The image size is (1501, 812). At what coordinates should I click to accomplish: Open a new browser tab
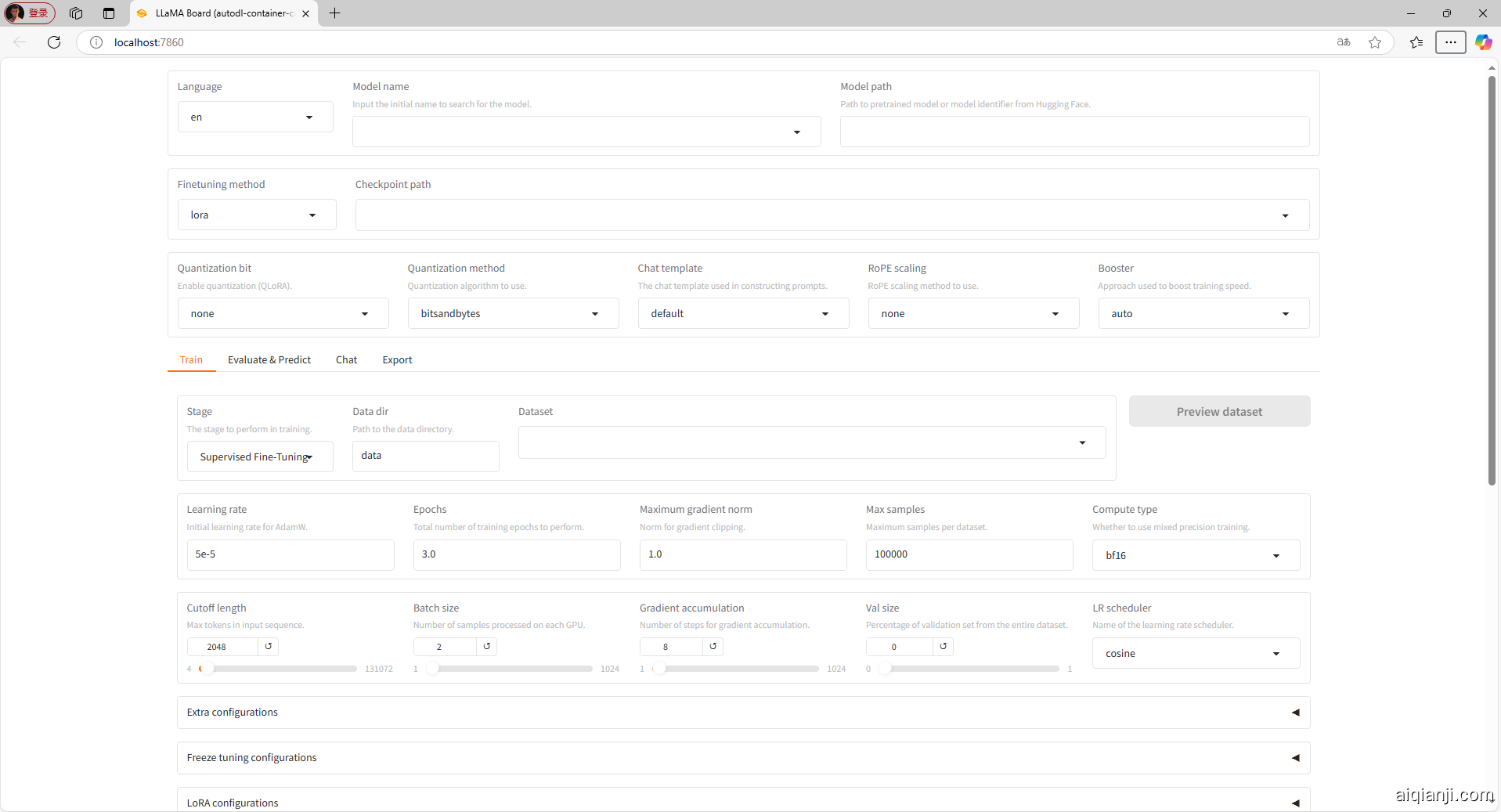point(334,13)
